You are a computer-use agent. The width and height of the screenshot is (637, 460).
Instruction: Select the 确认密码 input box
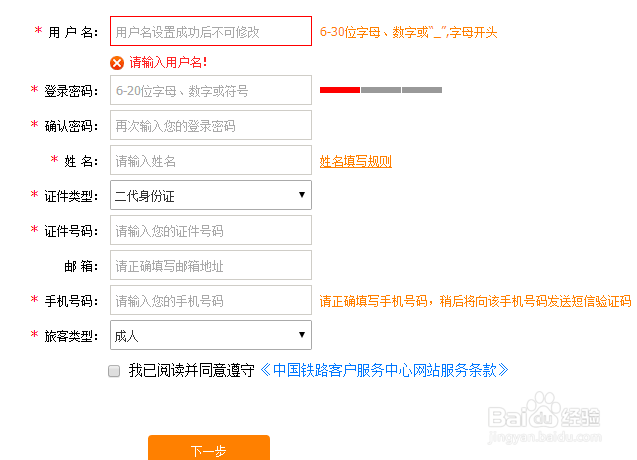pyautogui.click(x=211, y=125)
